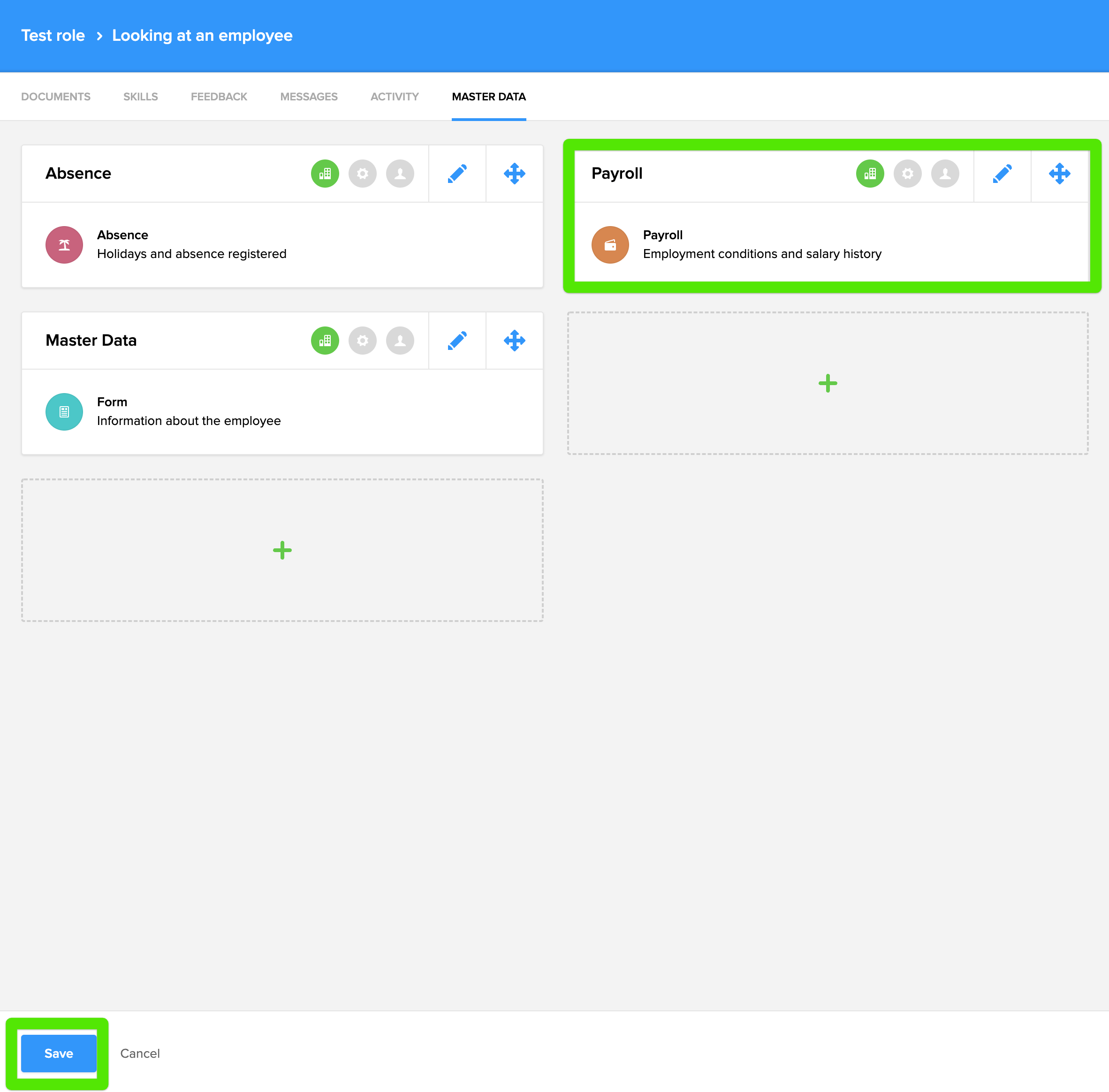Click move arrows icon on Master Data card
The height and width of the screenshot is (1092, 1109).
click(514, 340)
